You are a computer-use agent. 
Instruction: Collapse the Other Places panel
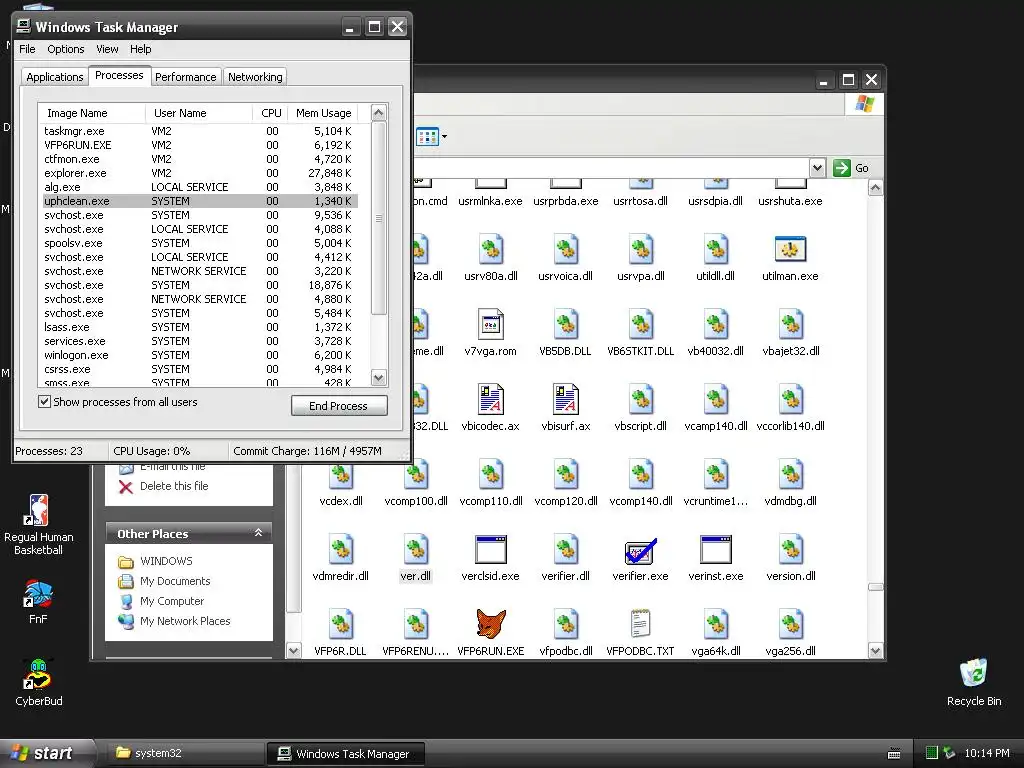(258, 533)
